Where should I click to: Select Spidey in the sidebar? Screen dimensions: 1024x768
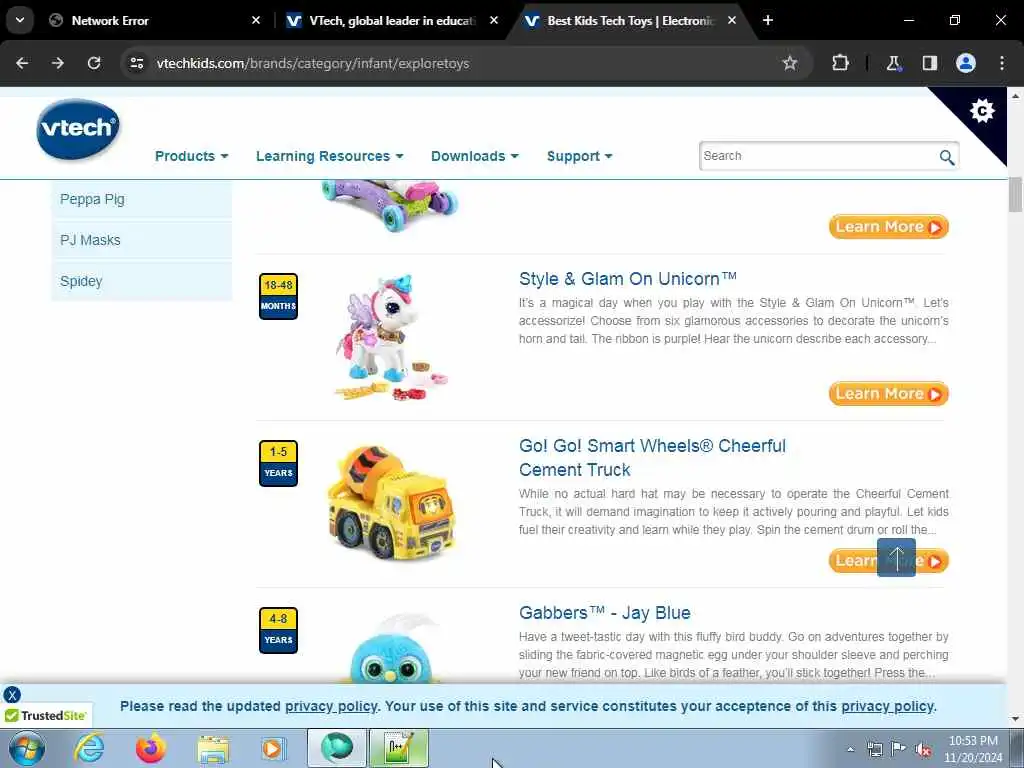tap(142, 281)
